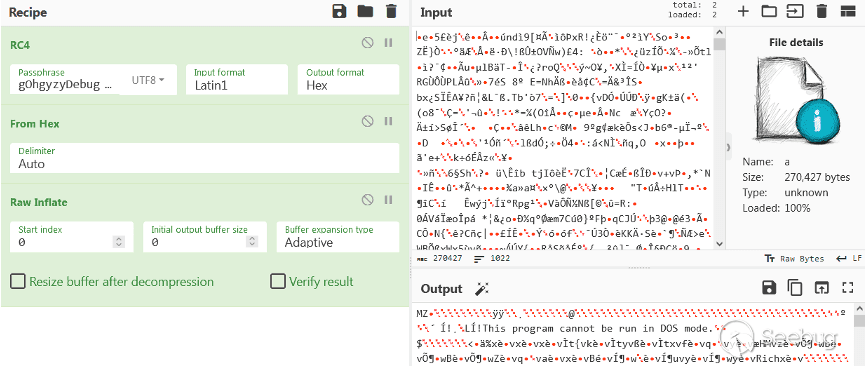The image size is (865, 366).
Task: Replace input with output
Action: point(821,287)
